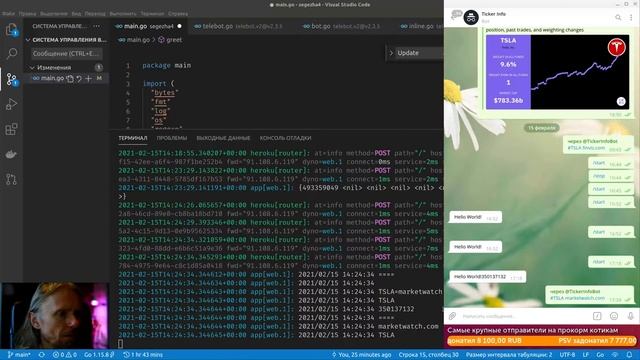Click the Telegram message input box
640x360 pixels.
525,316
